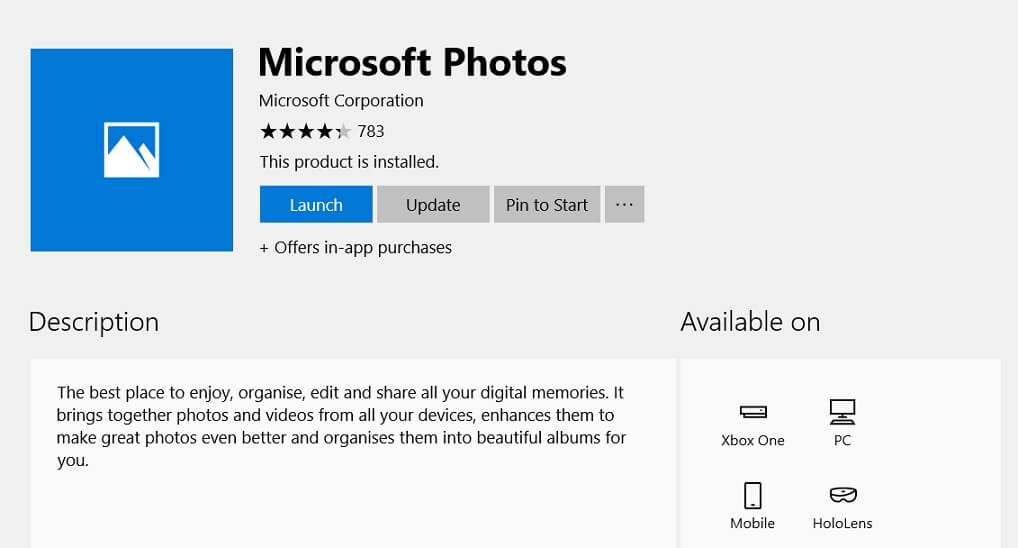Click the Xbox One label text
Screen dimensions: 1018x548
[x=753, y=440]
